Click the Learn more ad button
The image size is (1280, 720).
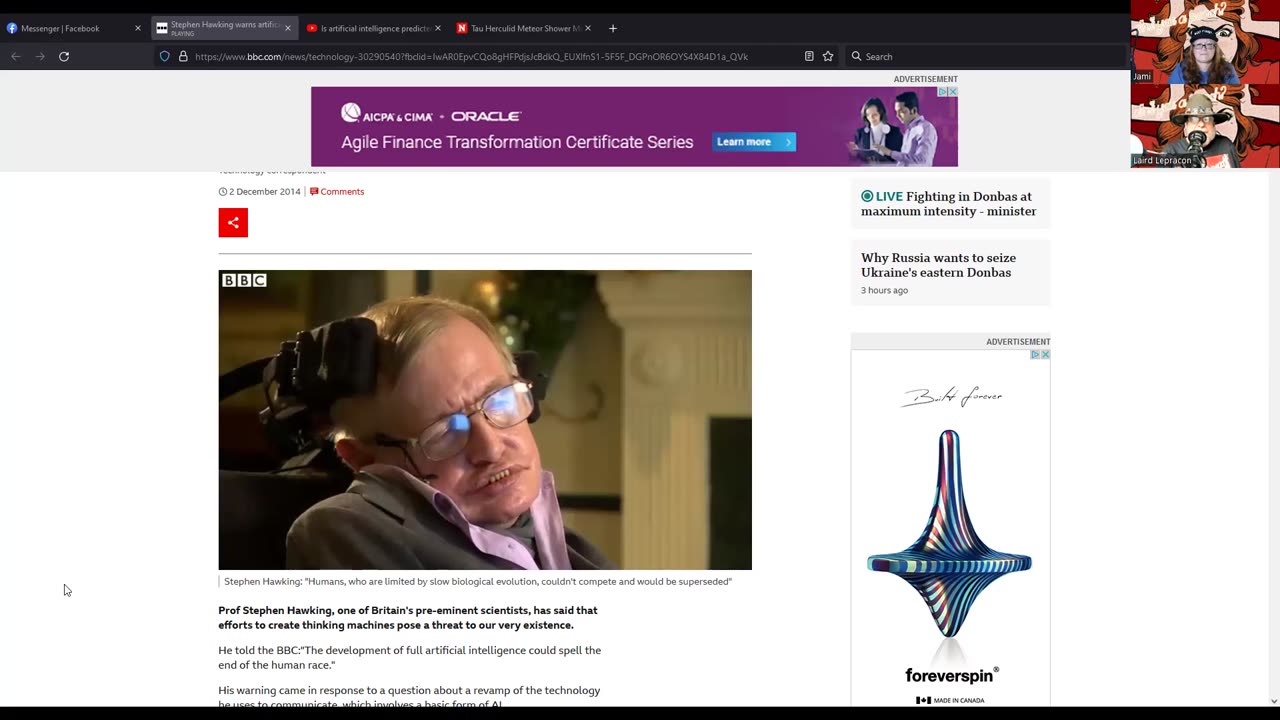tap(754, 142)
